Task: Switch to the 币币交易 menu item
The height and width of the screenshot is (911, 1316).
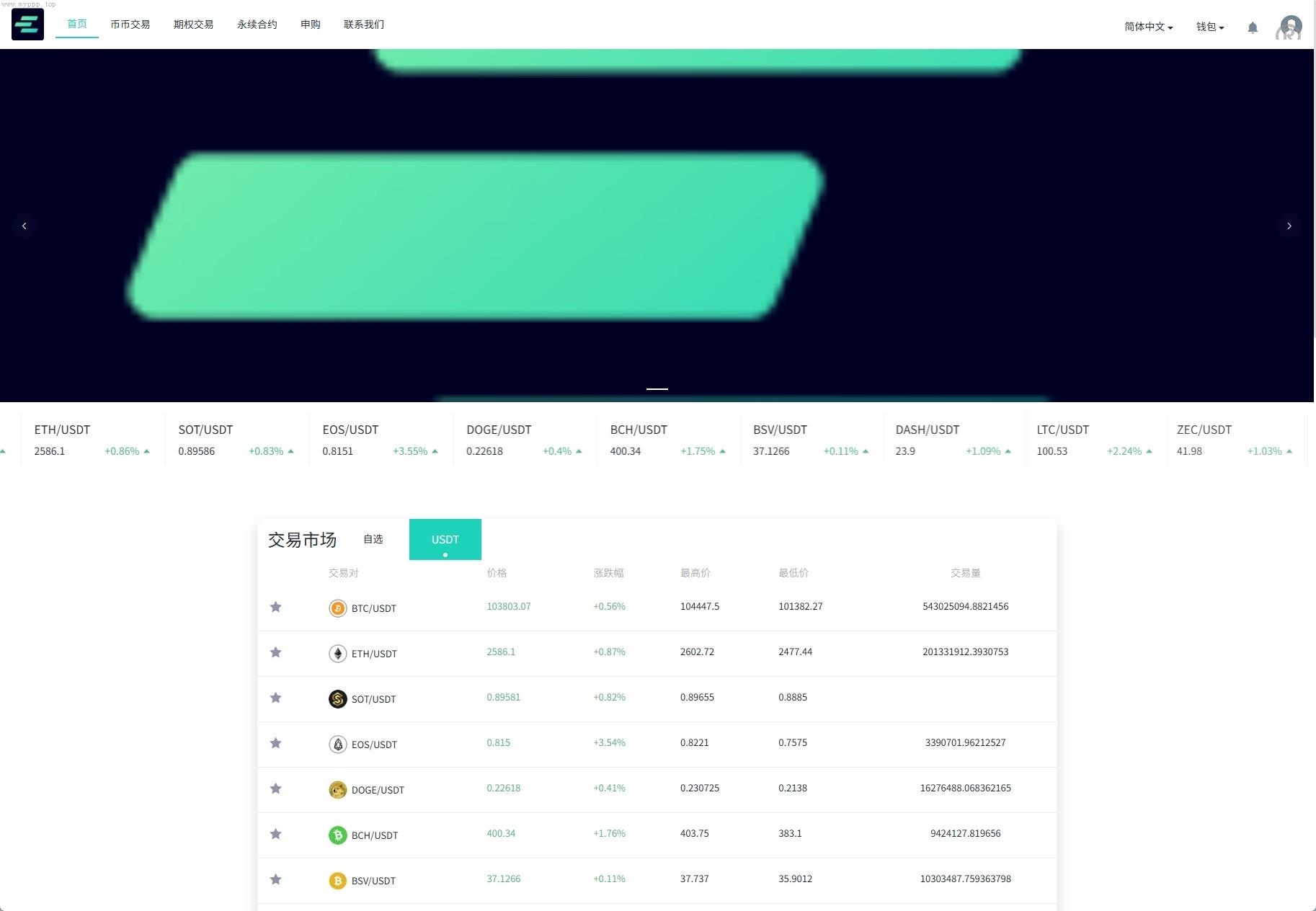Action: (130, 24)
